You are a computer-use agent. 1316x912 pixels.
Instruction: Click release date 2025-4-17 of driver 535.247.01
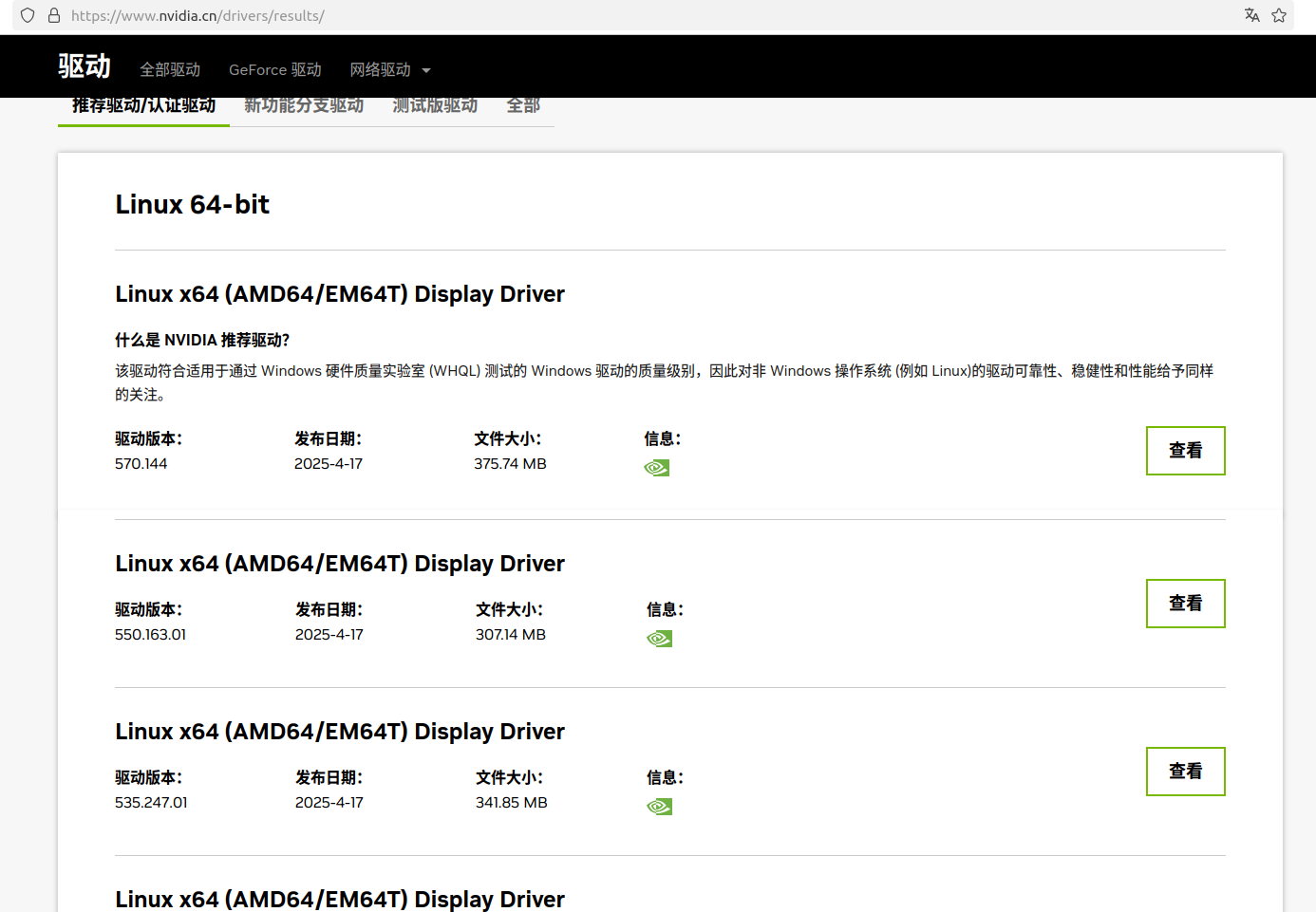[x=329, y=803]
